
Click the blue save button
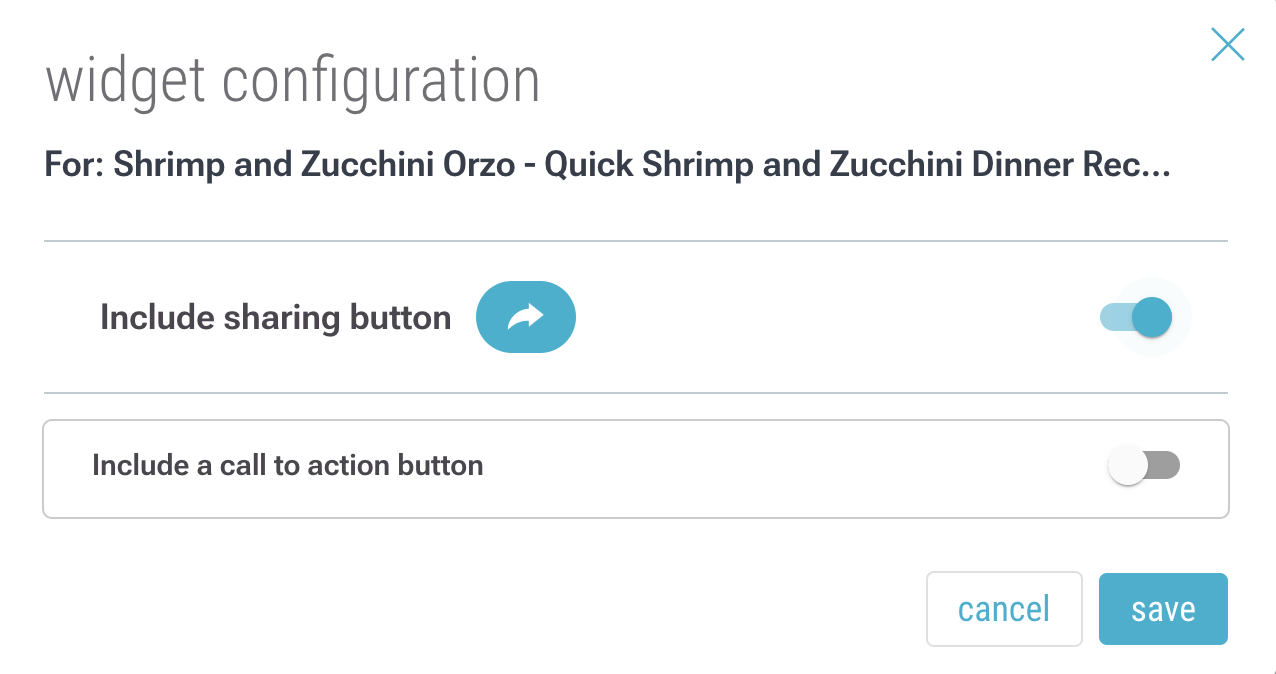[1163, 609]
